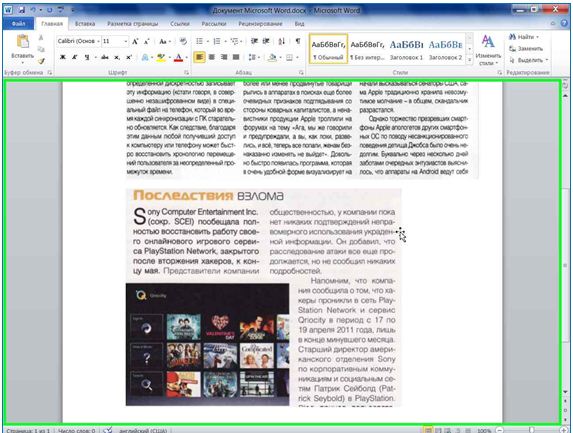This screenshot has width=573, height=433.
Task: Expand the styles gallery More arrow
Action: (x=470, y=60)
